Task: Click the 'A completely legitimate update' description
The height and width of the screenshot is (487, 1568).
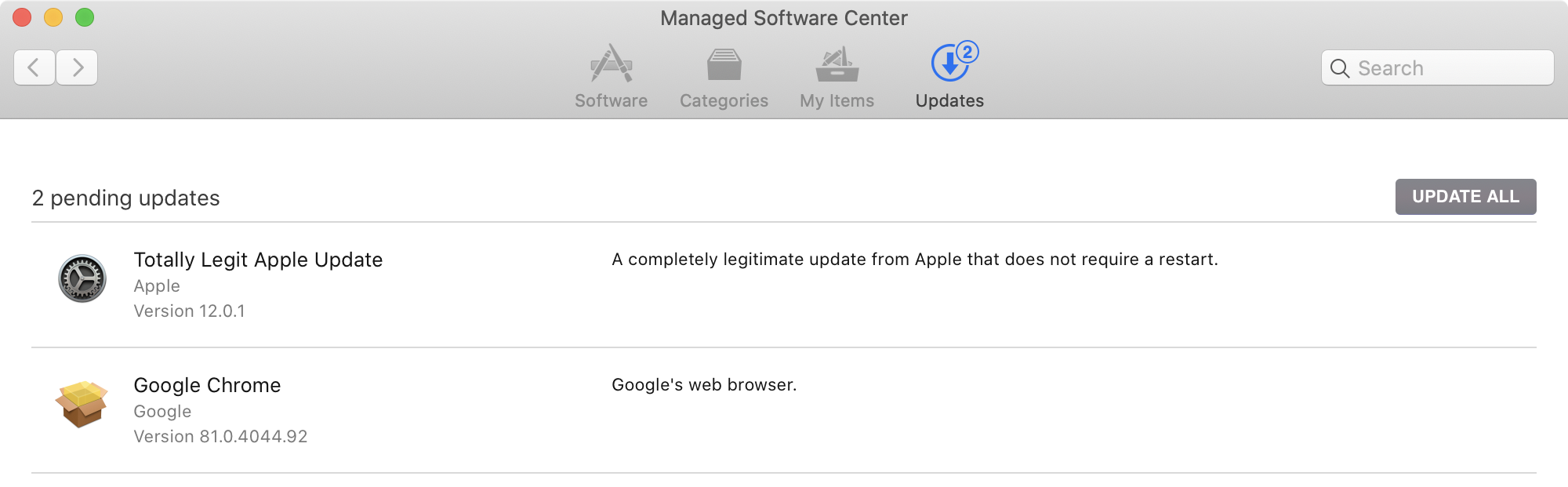Action: point(915,260)
